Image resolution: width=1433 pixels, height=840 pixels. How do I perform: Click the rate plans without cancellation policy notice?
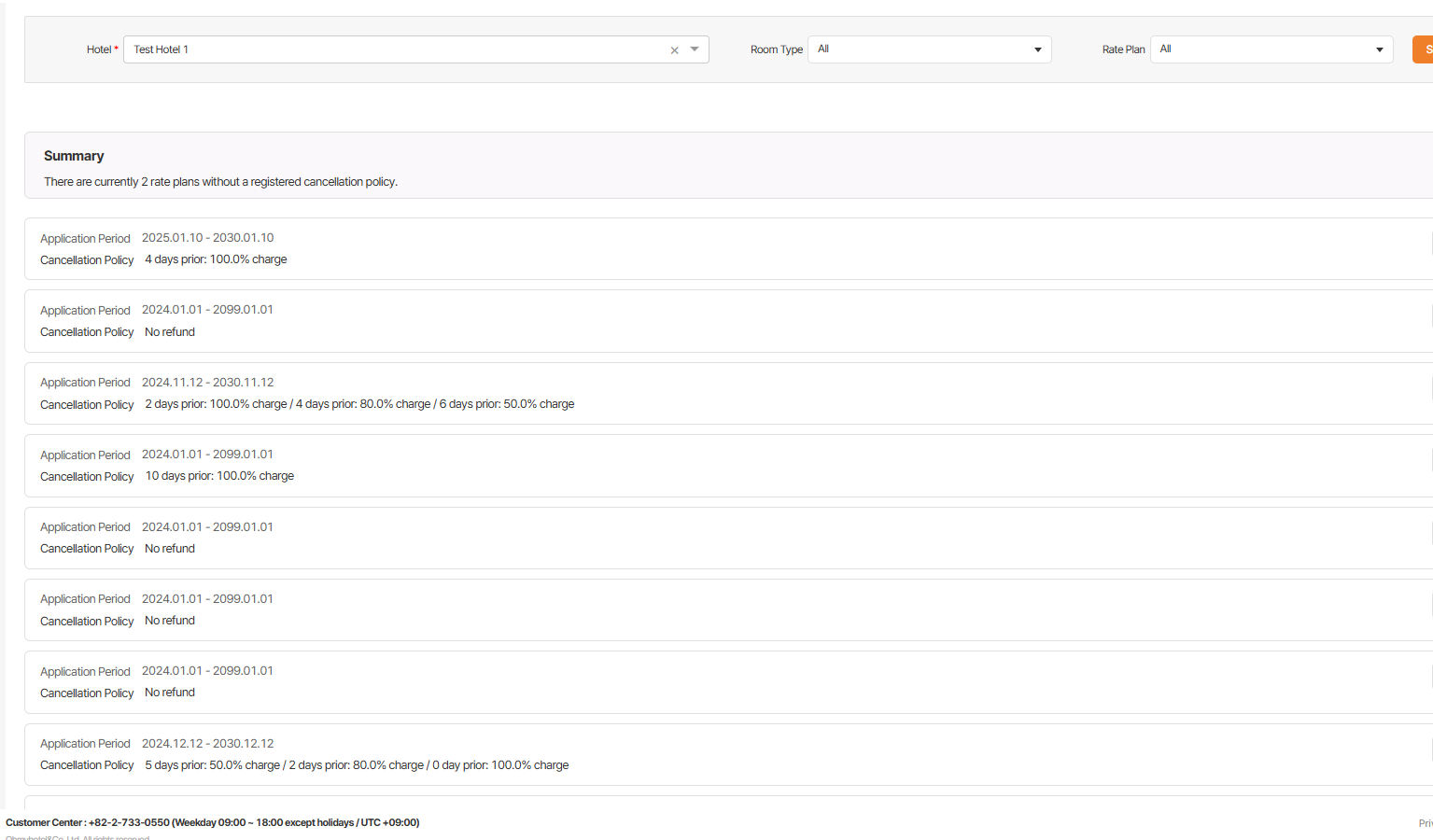[x=220, y=182]
